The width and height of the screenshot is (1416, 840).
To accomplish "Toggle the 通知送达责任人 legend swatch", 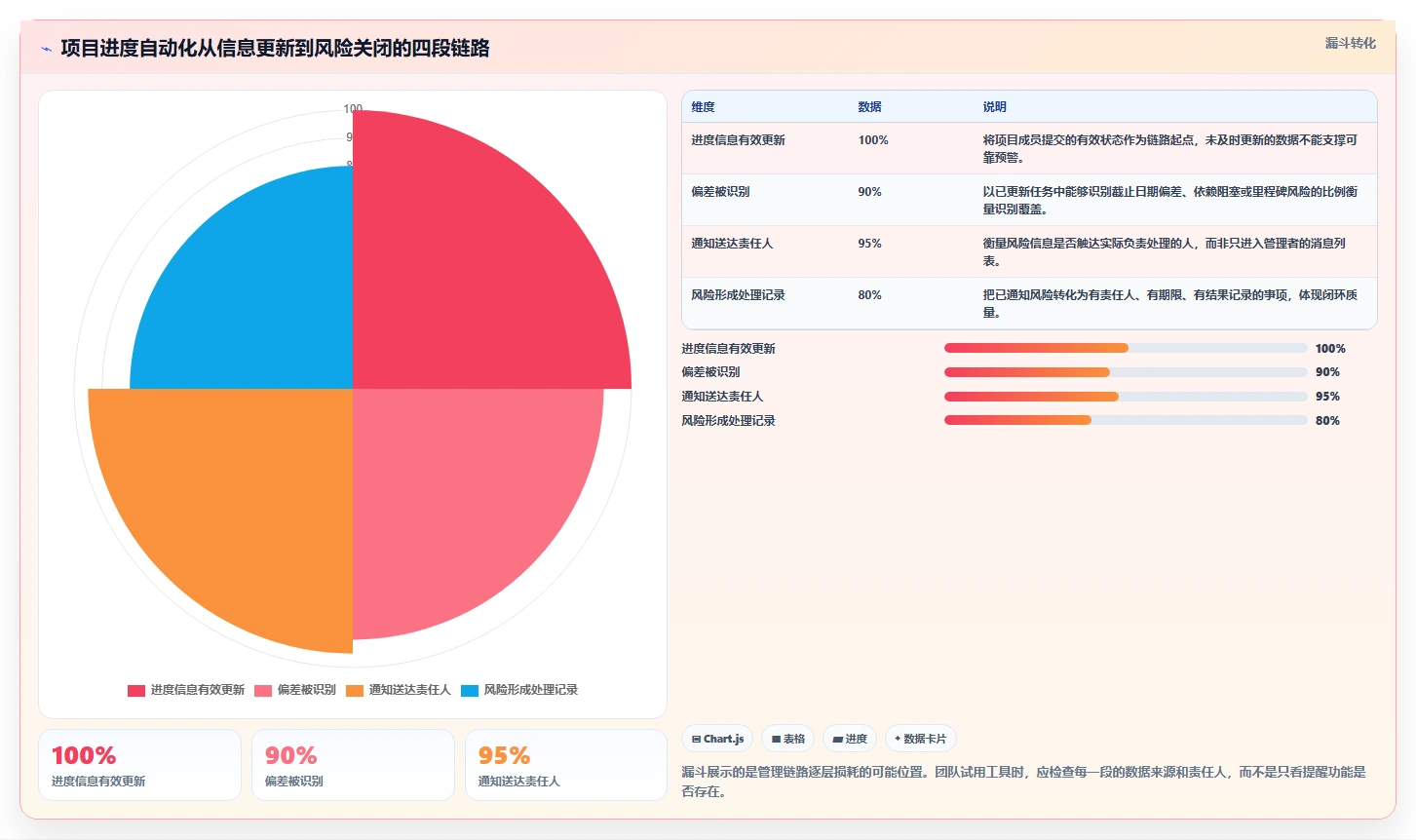I will click(x=355, y=690).
